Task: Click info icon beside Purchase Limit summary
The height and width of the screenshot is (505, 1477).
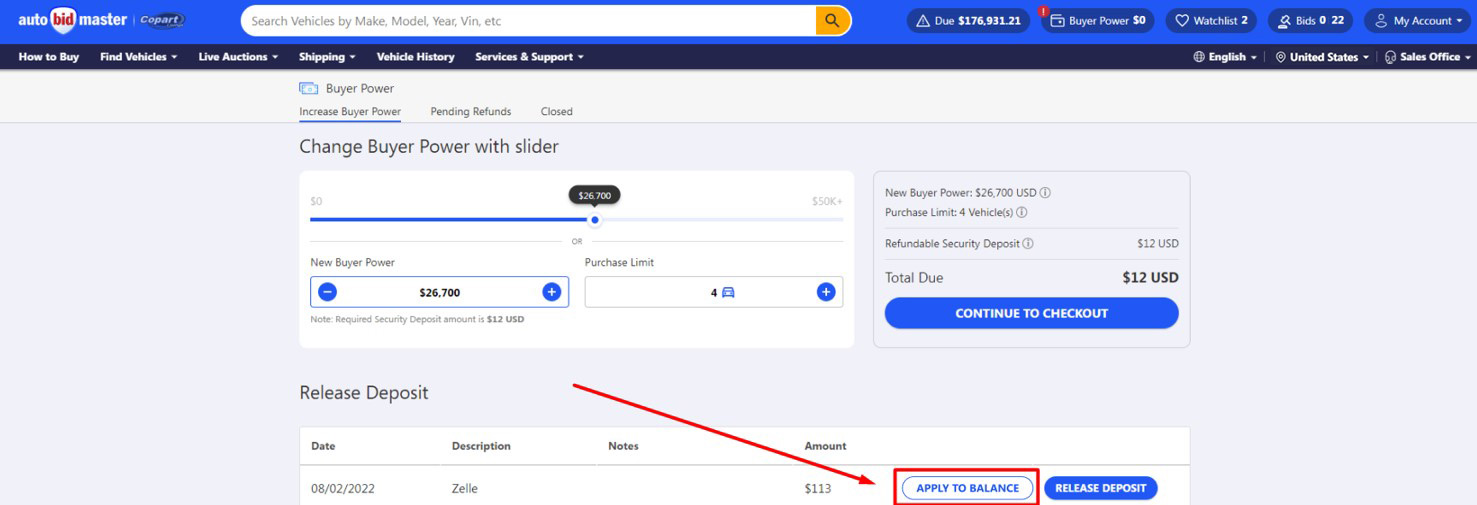Action: 1022,212
